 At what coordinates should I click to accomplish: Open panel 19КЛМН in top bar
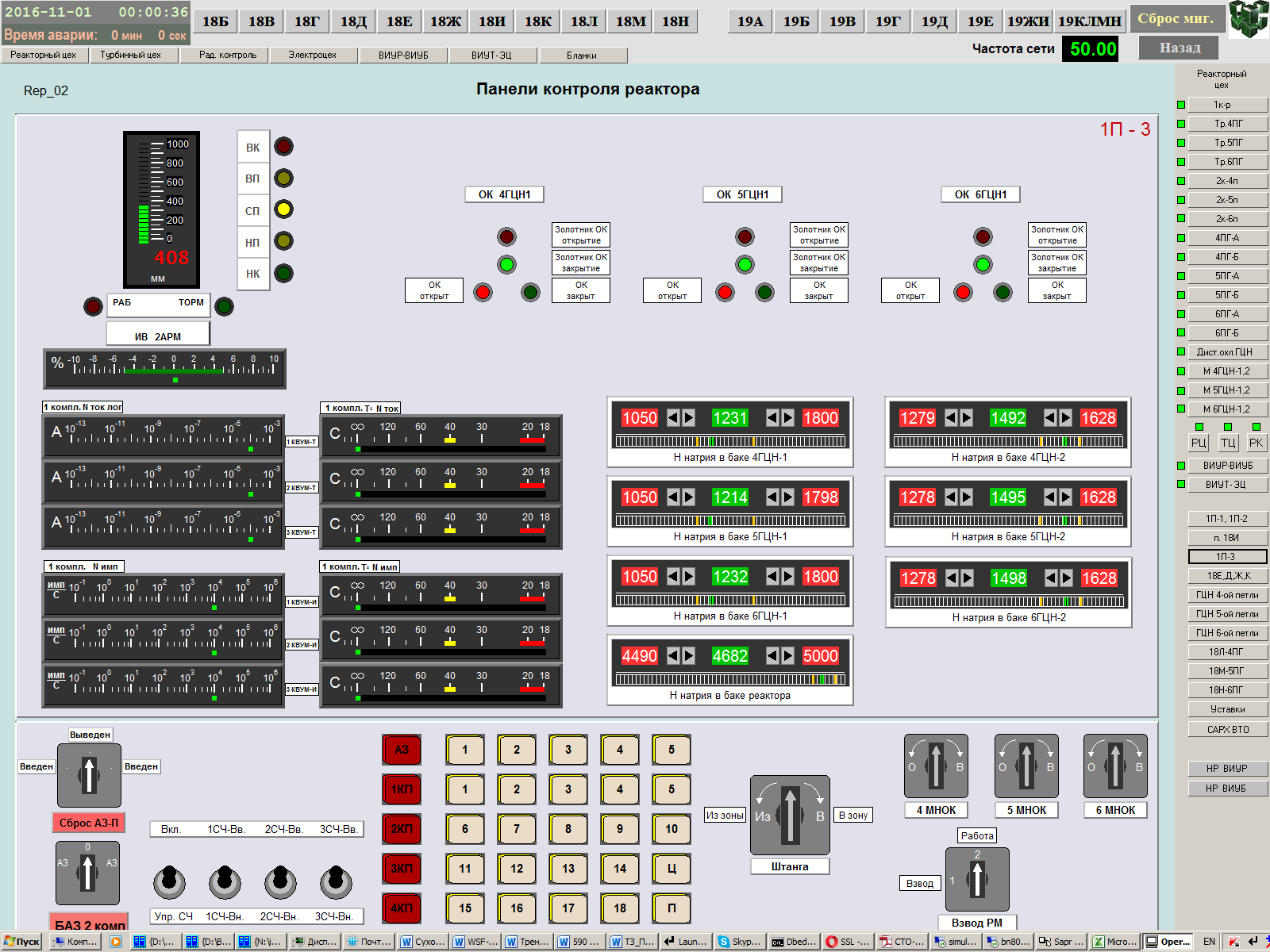(x=1090, y=21)
